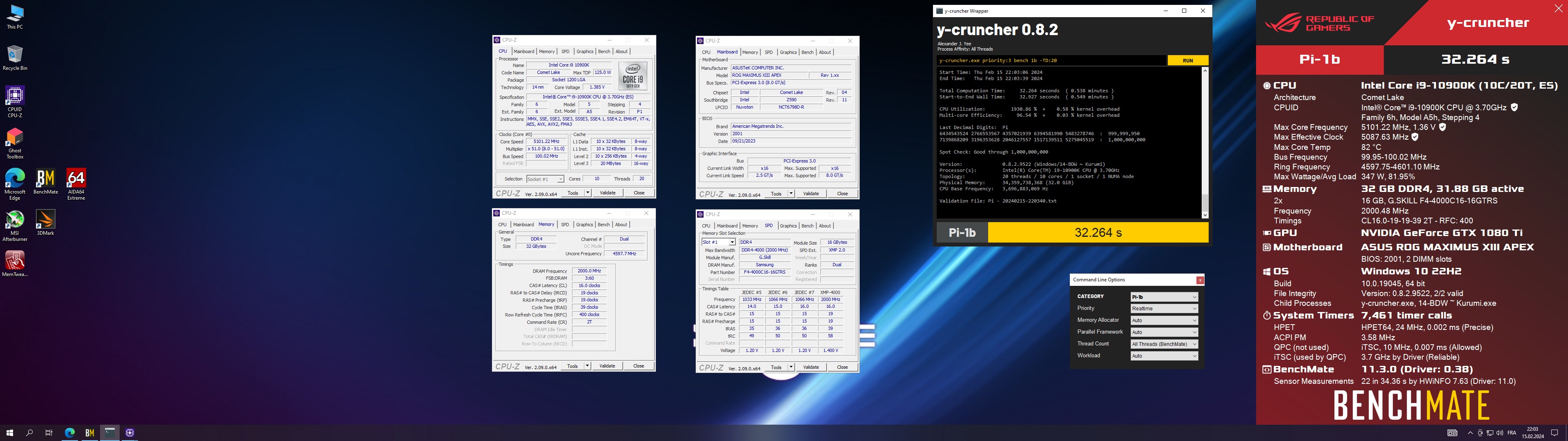Switch to Bench tab in CPU-Z CPU window

click(x=604, y=52)
